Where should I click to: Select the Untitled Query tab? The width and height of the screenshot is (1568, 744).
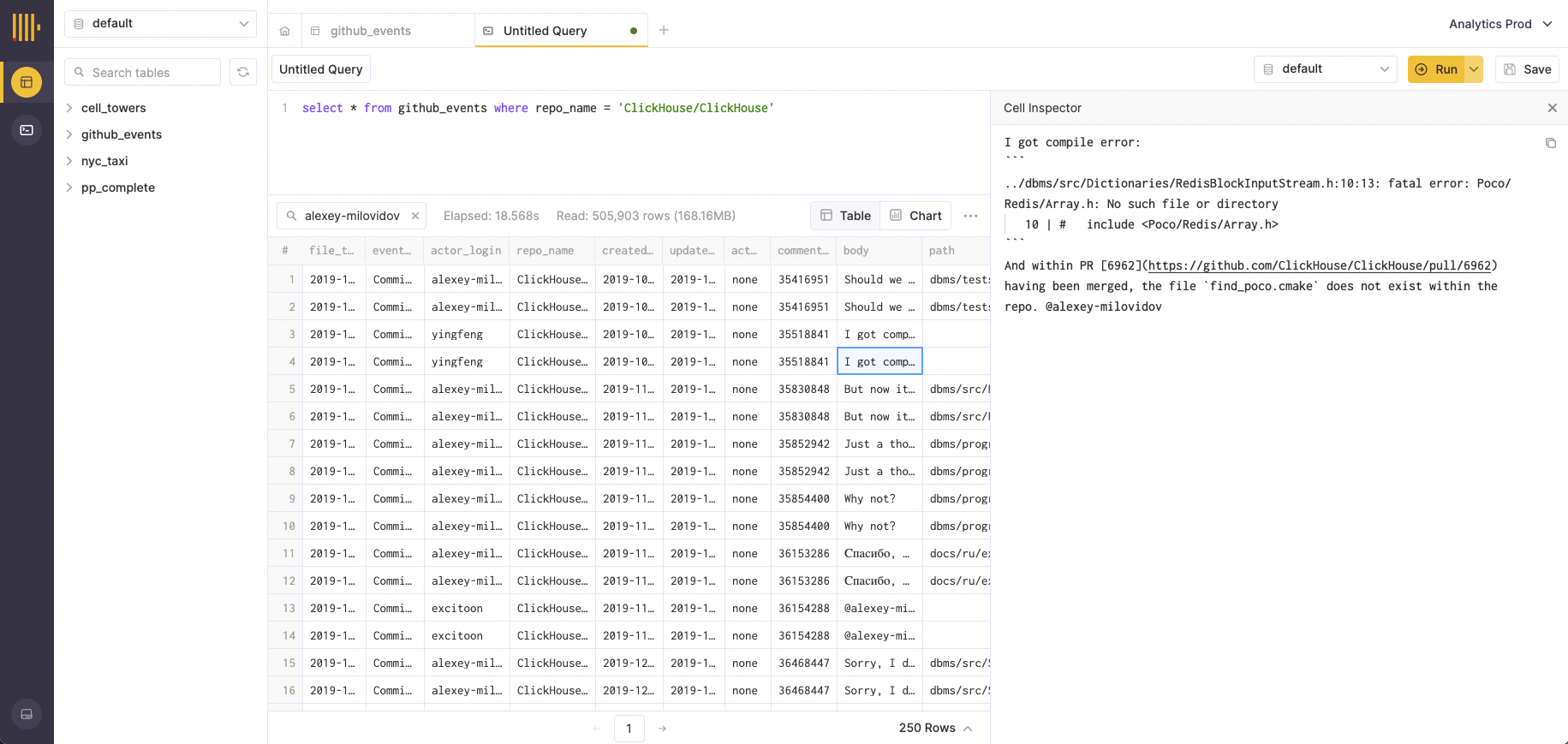(545, 31)
